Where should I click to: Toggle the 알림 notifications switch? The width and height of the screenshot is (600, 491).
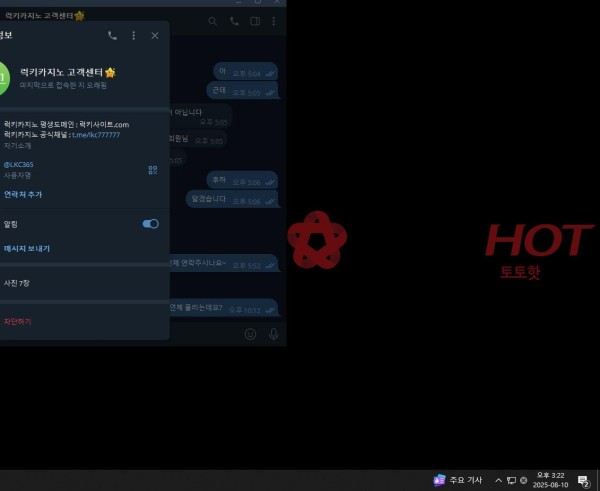click(150, 224)
